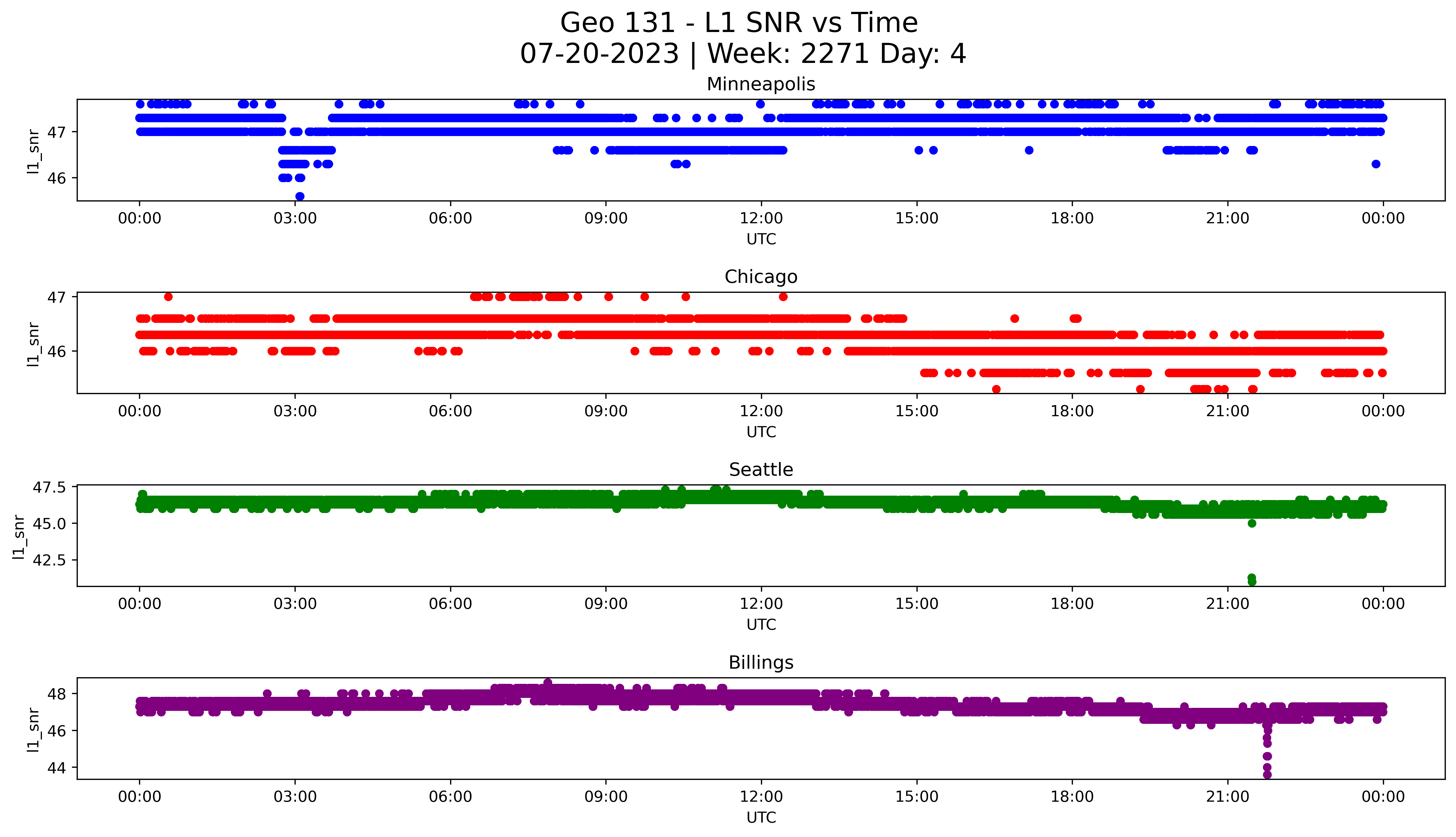Click the lowest blue Minneapolis point near 03:00
The width and height of the screenshot is (1456, 837).
tap(300, 196)
